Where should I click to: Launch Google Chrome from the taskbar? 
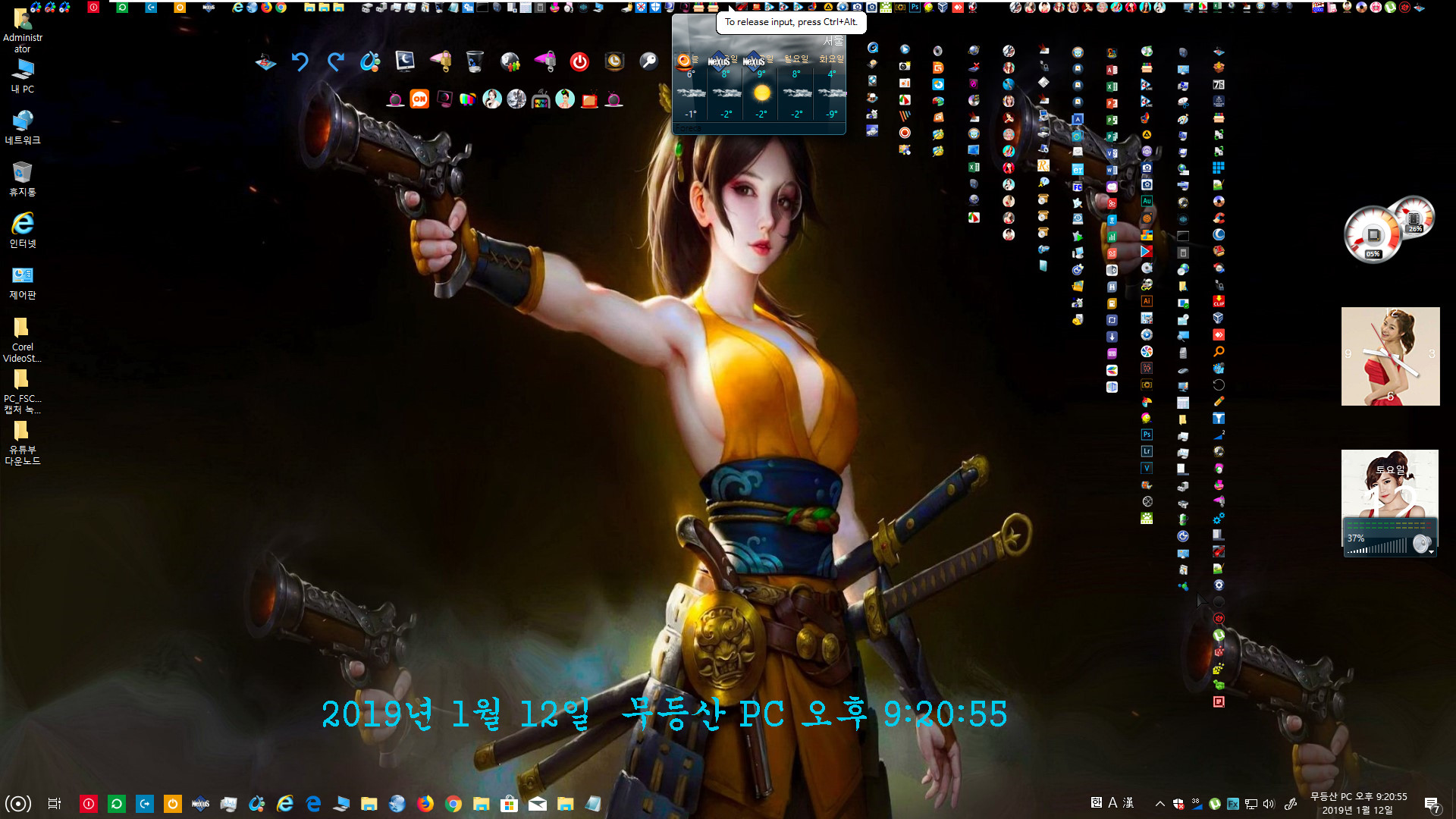[453, 804]
